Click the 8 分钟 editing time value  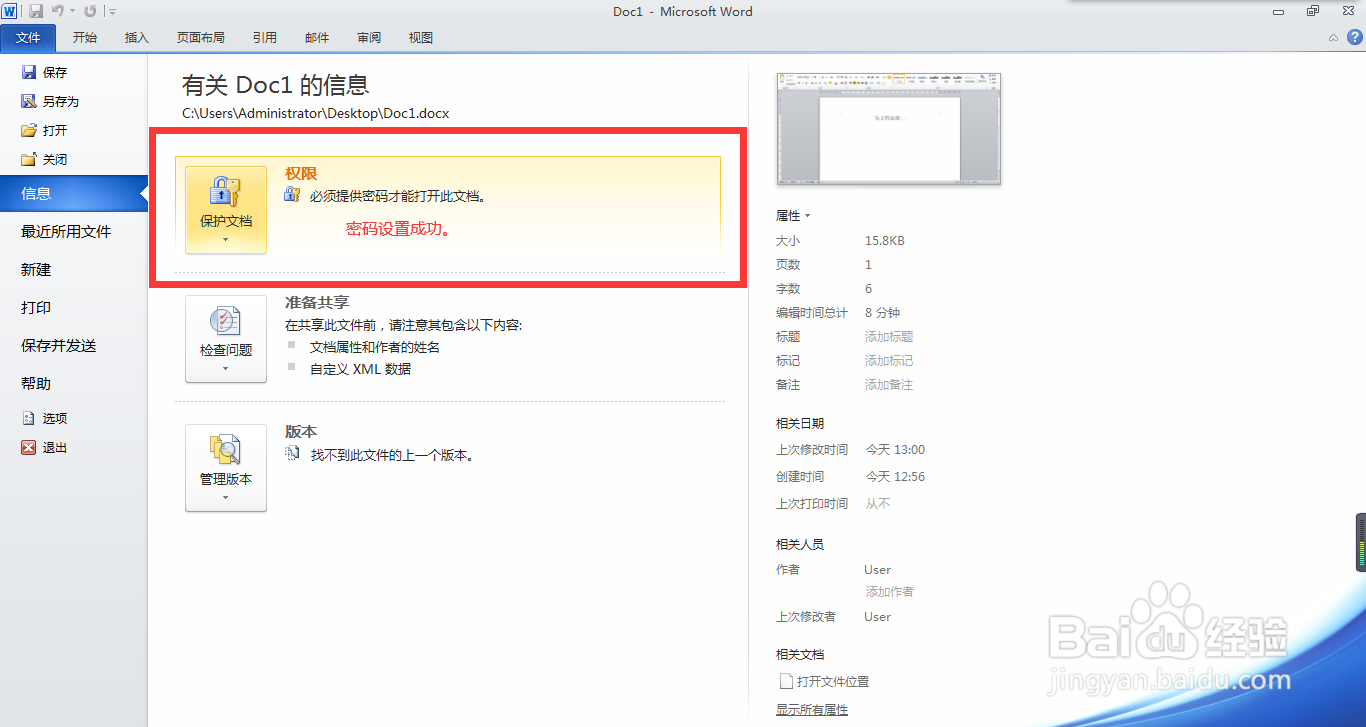[x=882, y=313]
